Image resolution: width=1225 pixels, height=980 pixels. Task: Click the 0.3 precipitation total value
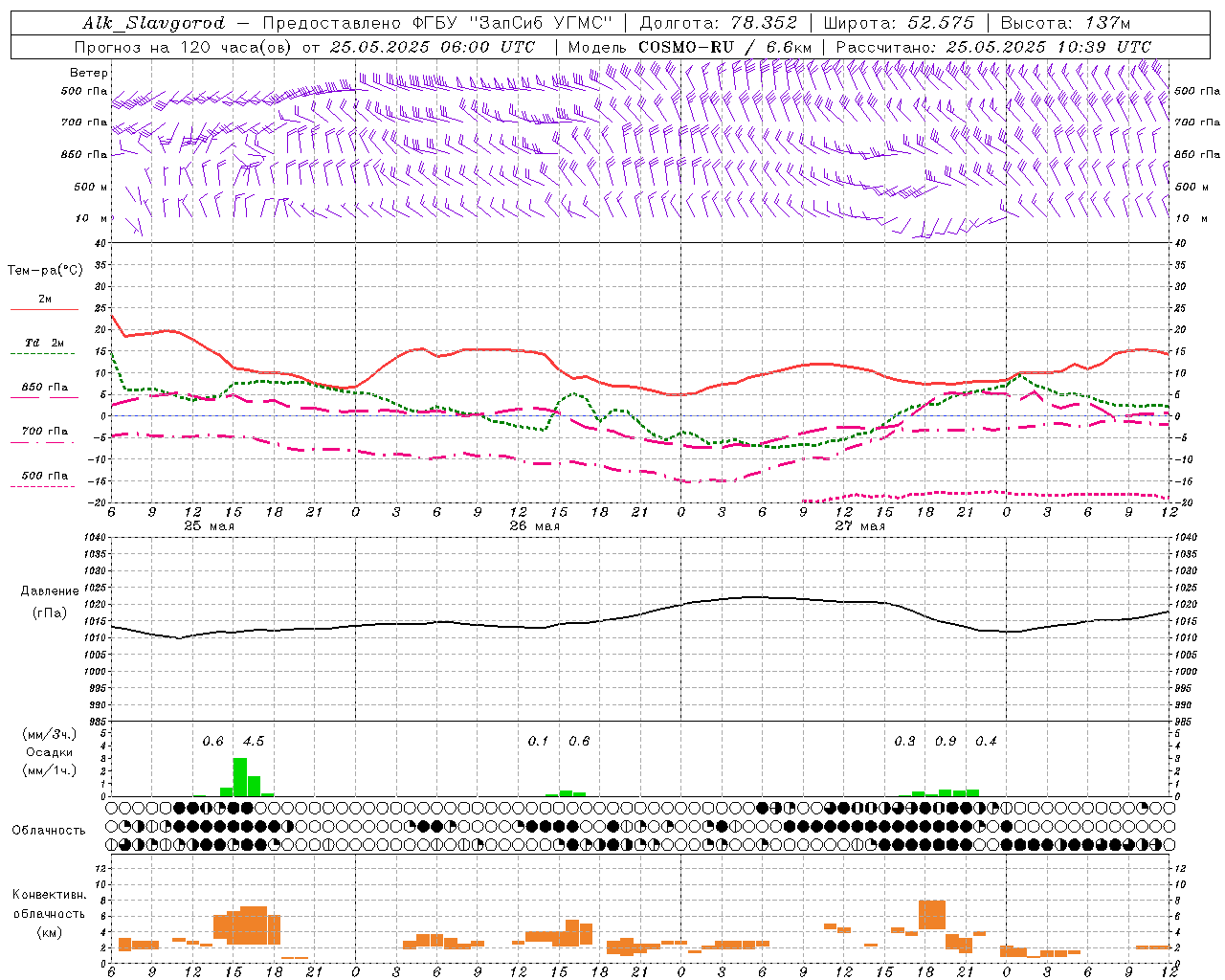click(904, 741)
